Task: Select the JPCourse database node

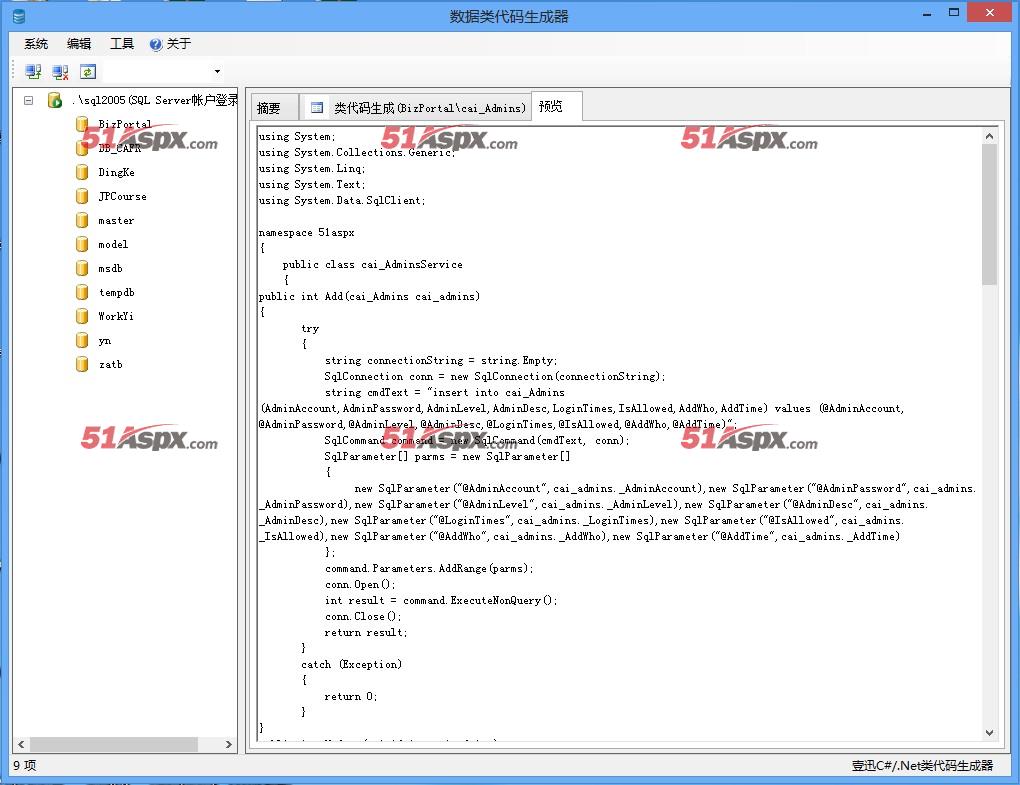Action: (122, 196)
